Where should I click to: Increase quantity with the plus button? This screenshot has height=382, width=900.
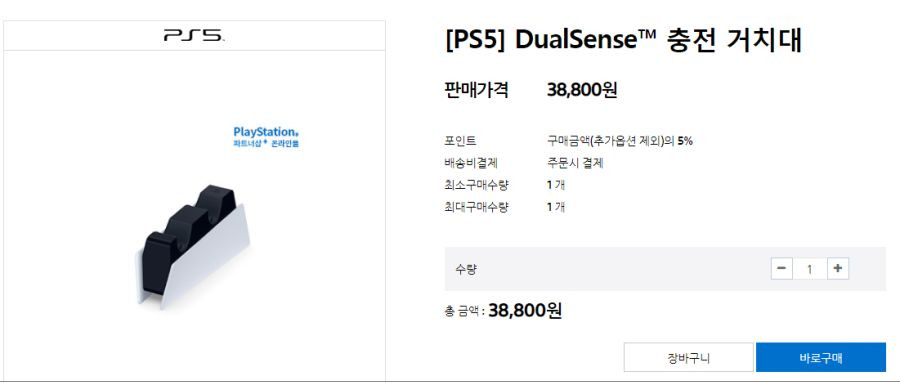point(838,268)
